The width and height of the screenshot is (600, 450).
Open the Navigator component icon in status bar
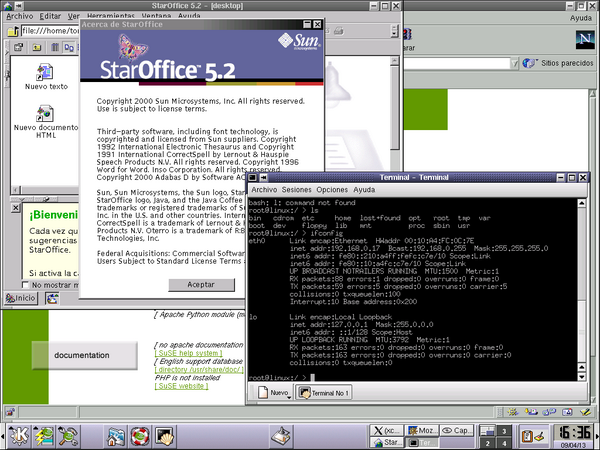coord(513,412)
